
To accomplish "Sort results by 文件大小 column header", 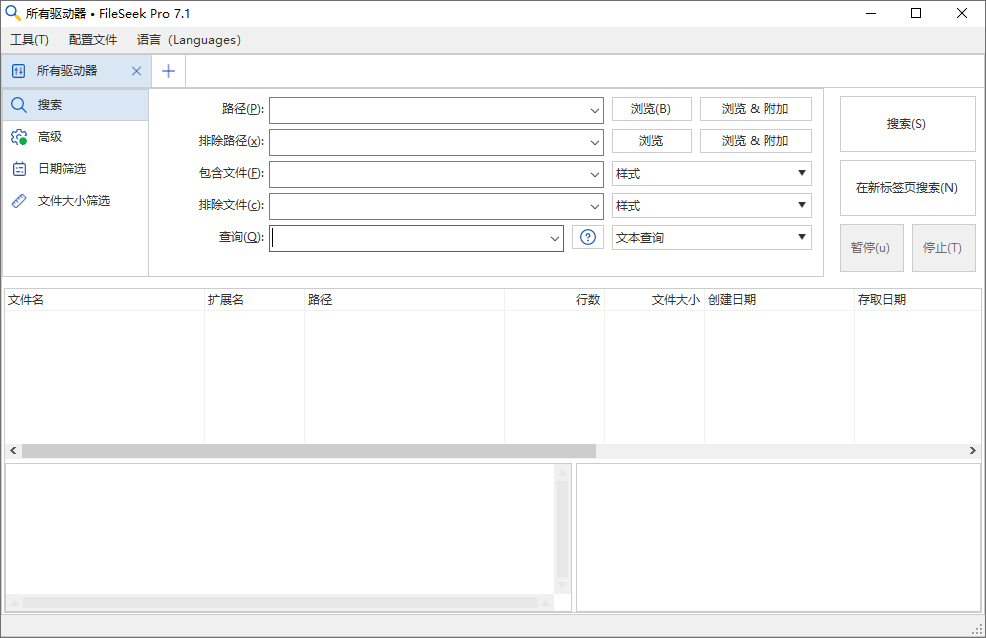I will (x=654, y=300).
